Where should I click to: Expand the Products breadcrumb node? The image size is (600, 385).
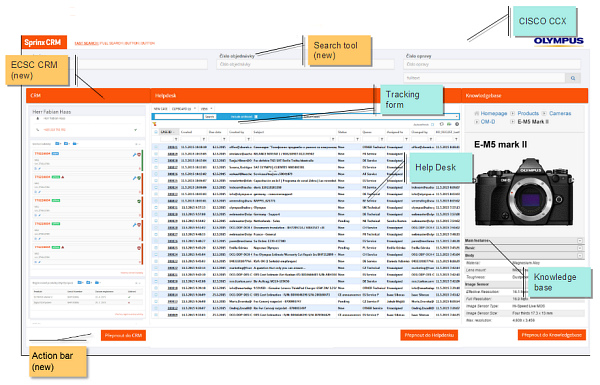click(x=512, y=114)
